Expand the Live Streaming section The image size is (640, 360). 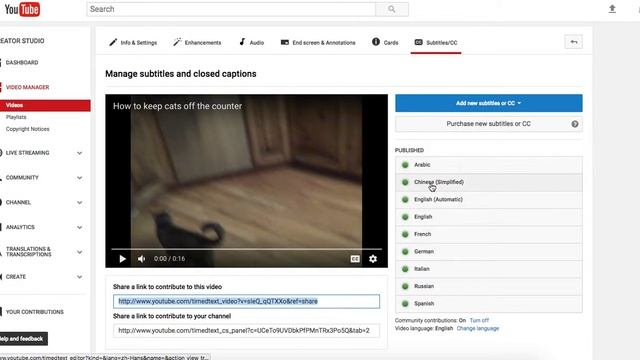click(x=80, y=153)
